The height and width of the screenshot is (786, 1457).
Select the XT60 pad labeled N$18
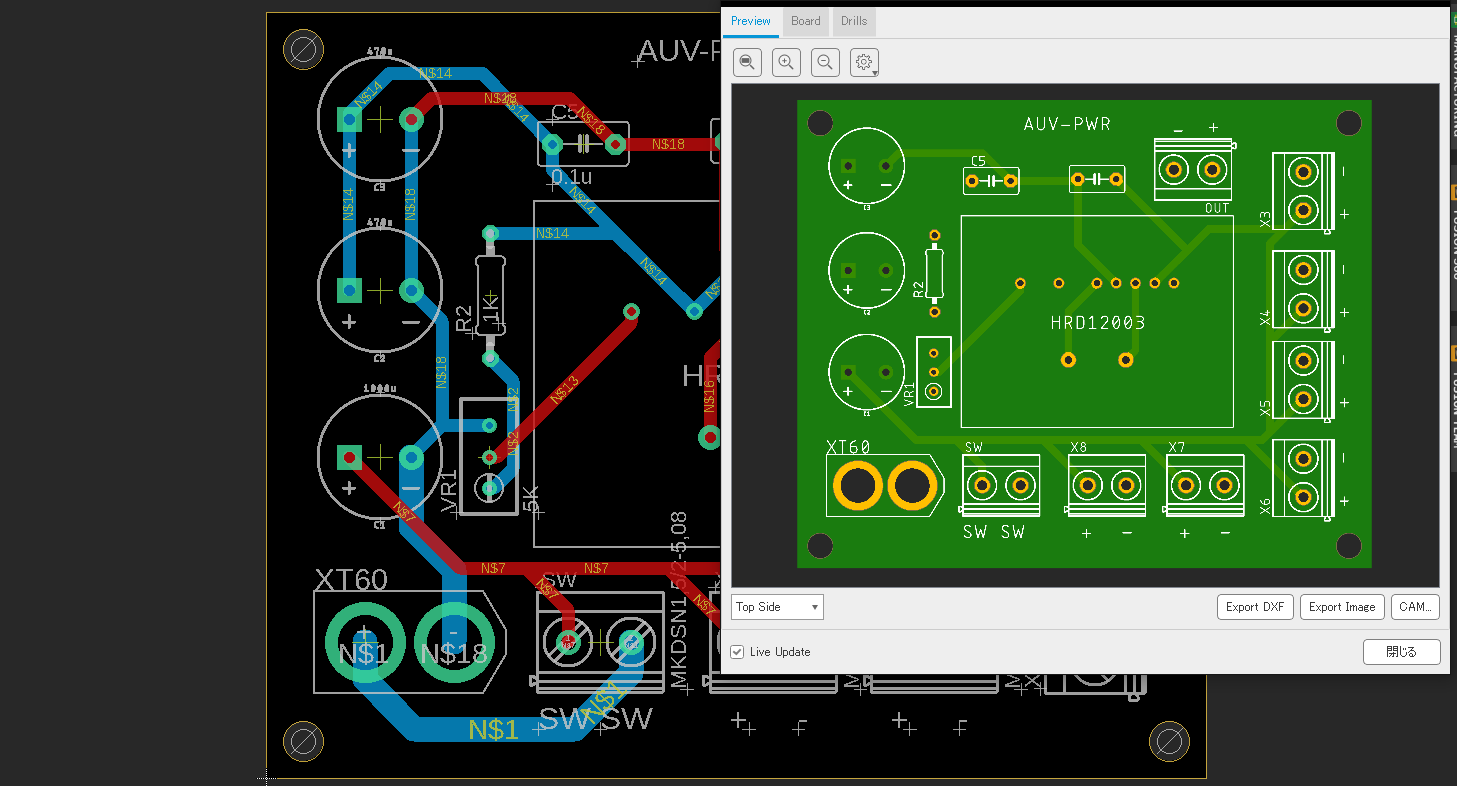click(x=453, y=641)
